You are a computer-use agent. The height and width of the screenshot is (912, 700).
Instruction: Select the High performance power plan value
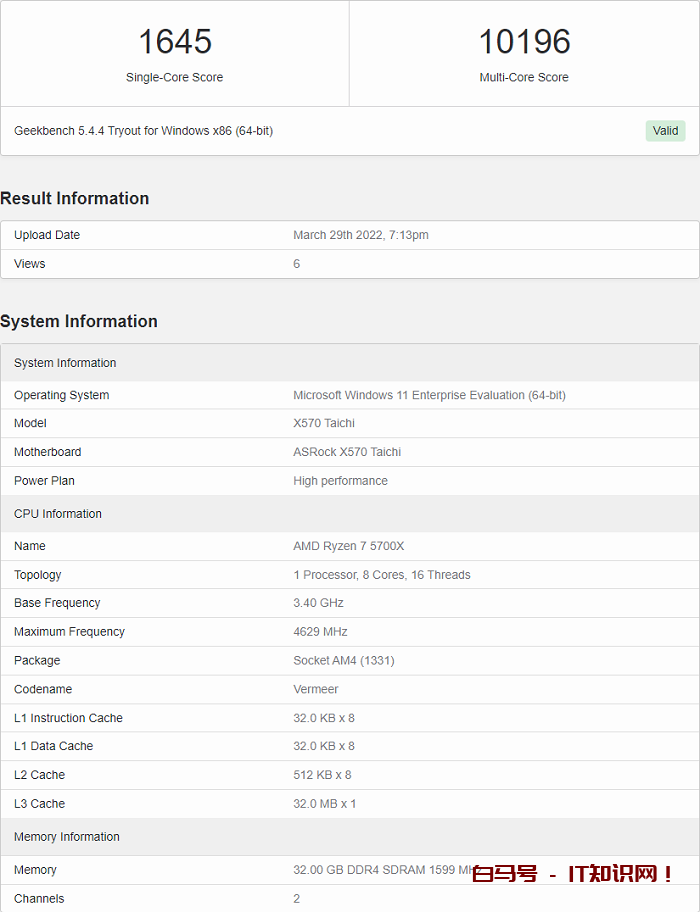coord(340,481)
